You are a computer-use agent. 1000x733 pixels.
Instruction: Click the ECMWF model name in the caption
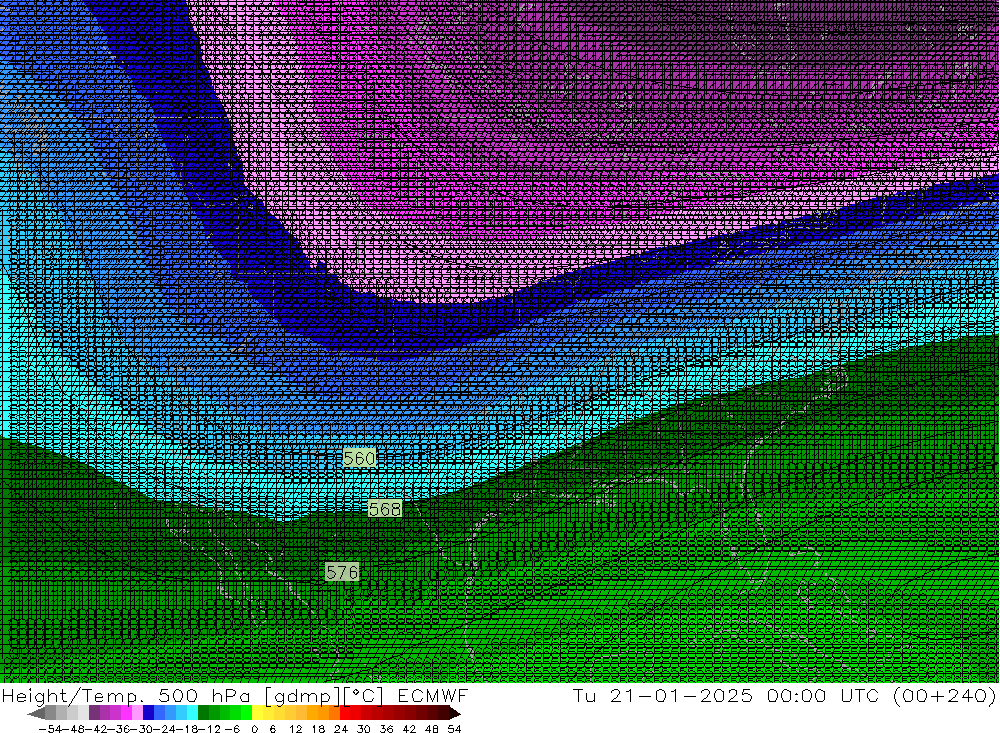click(x=432, y=695)
